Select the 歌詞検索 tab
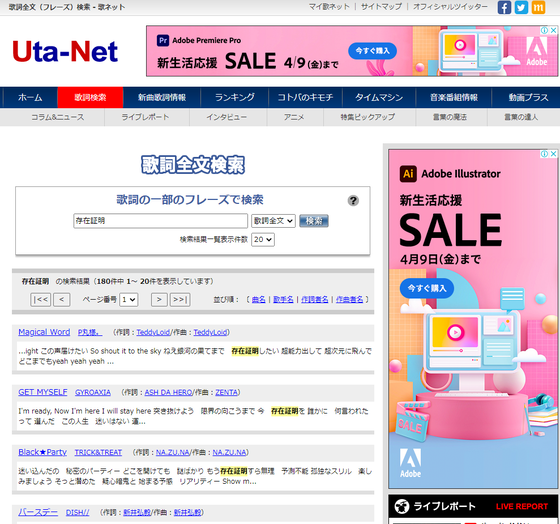This screenshot has height=524, width=560. coord(90,97)
